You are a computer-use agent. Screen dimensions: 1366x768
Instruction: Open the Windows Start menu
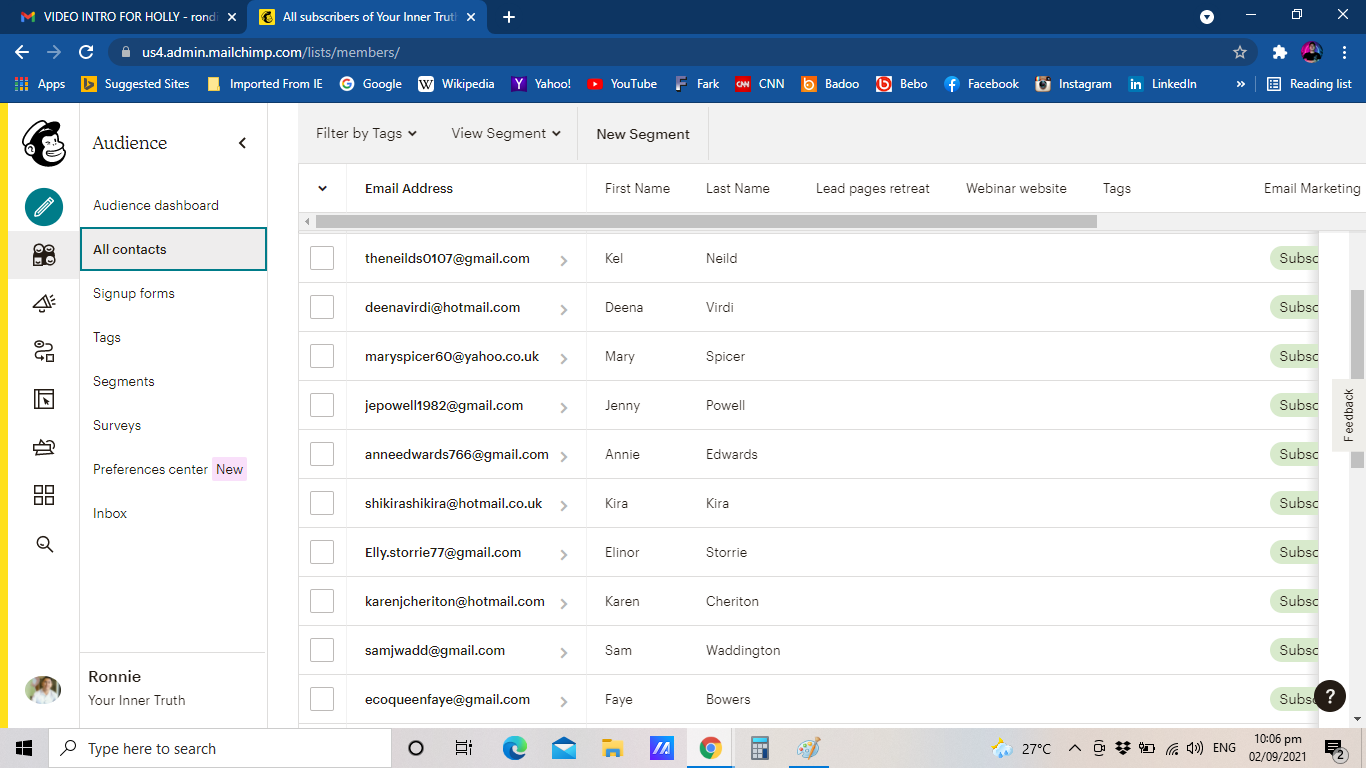[x=24, y=748]
